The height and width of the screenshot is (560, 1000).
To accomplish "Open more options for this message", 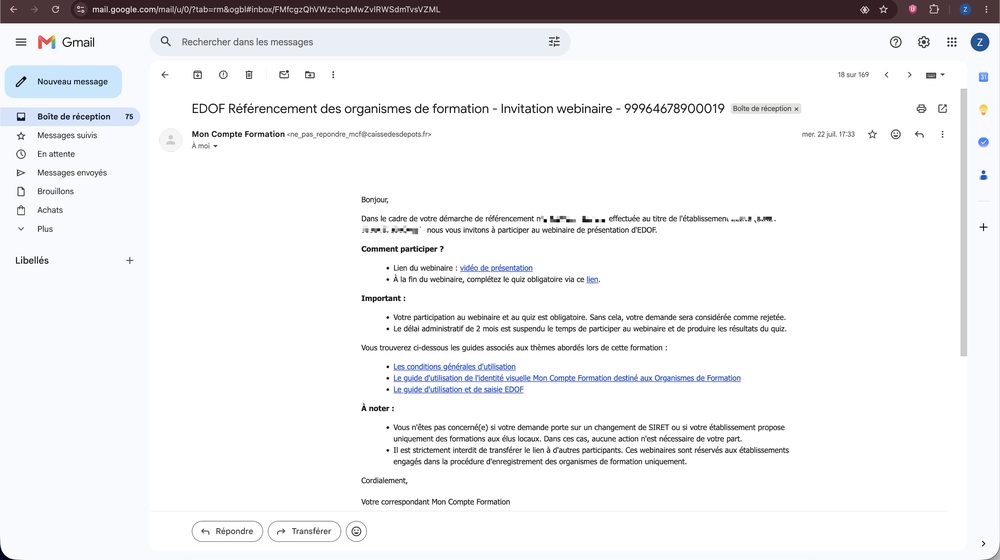I will click(942, 135).
